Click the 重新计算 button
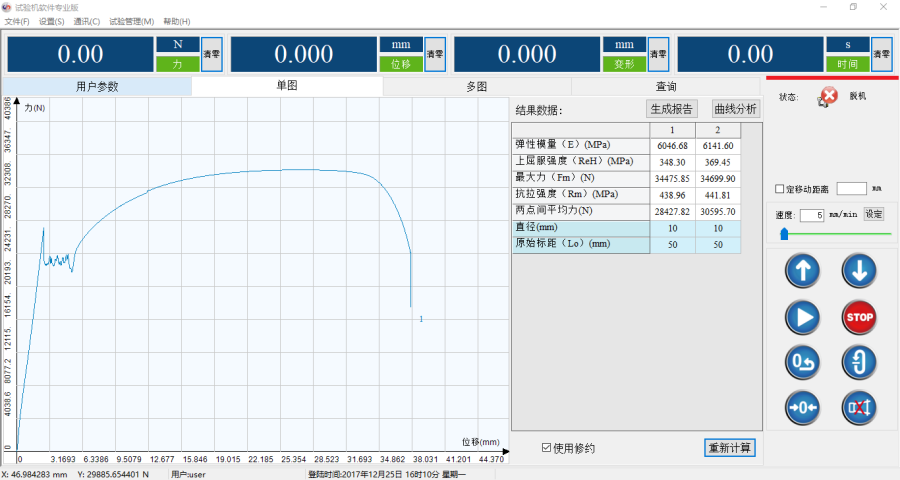This screenshot has height=480, width=900. [x=730, y=447]
